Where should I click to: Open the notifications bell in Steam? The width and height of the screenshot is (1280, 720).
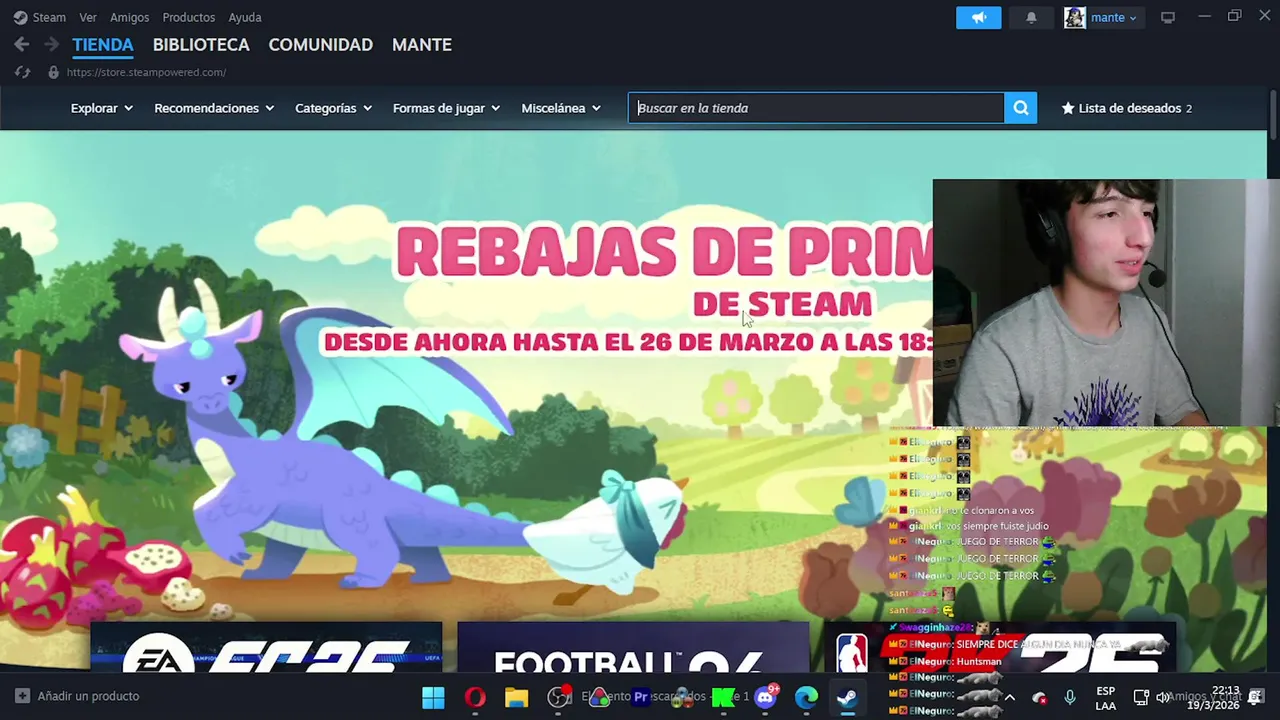coord(1031,17)
